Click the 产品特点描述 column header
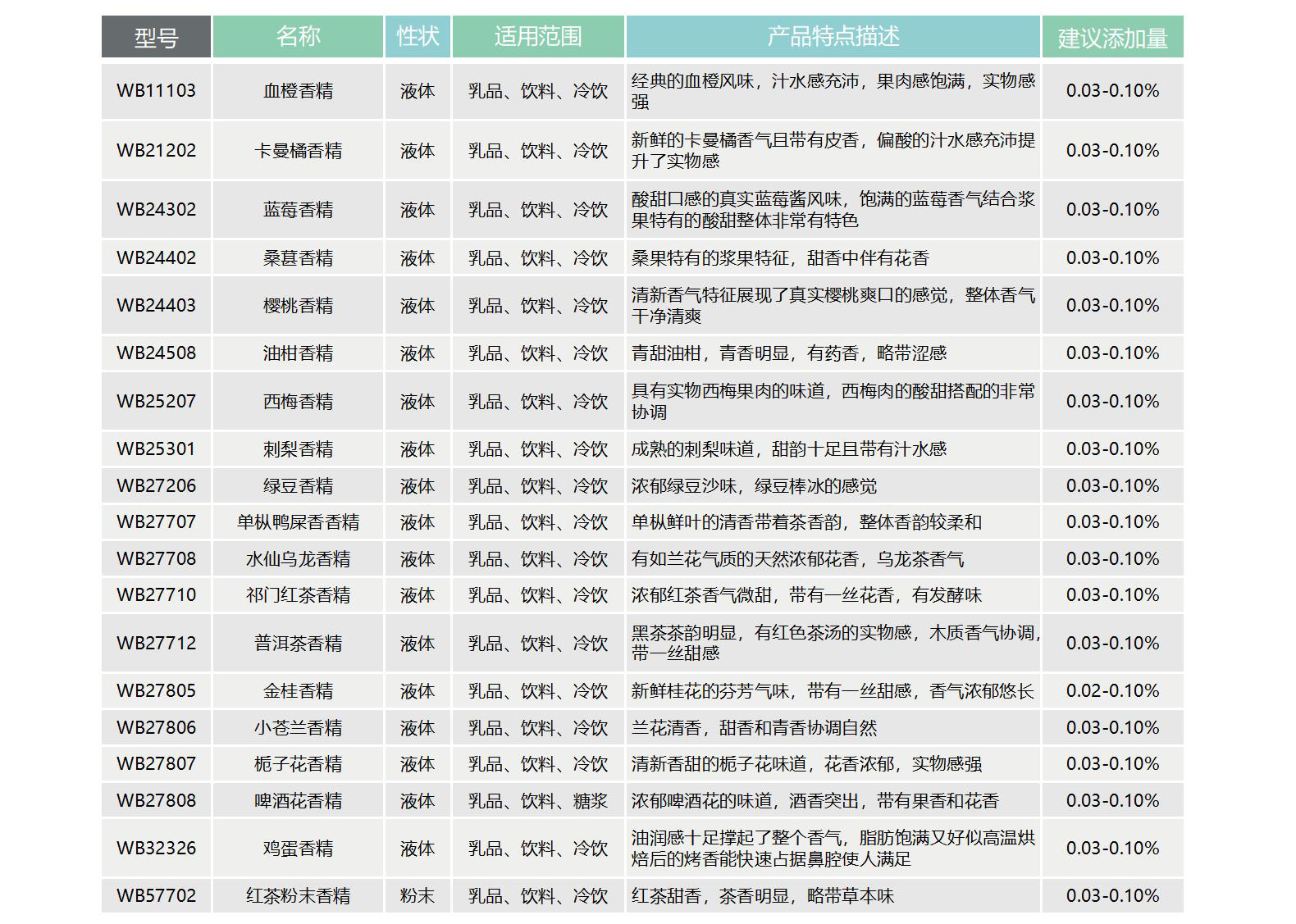 833,37
